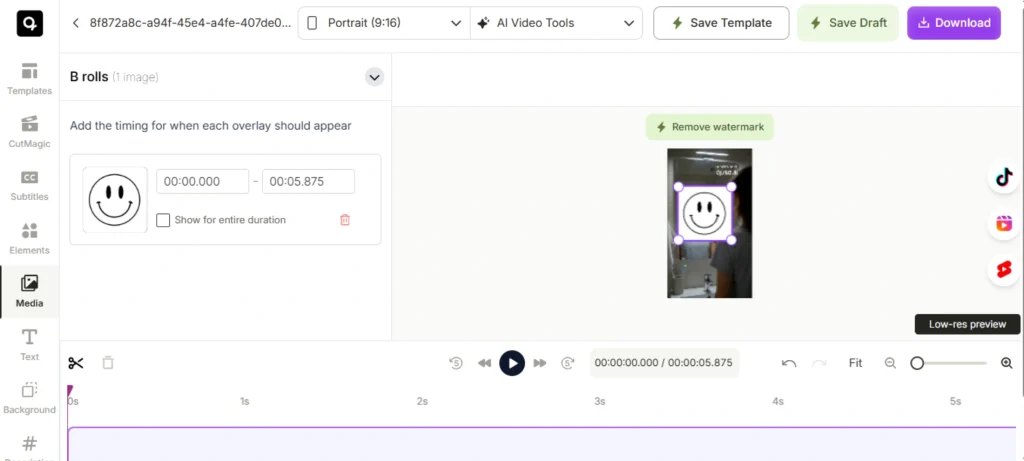Click the timeline zoom slider handle
1024x461 pixels.
(x=917, y=363)
